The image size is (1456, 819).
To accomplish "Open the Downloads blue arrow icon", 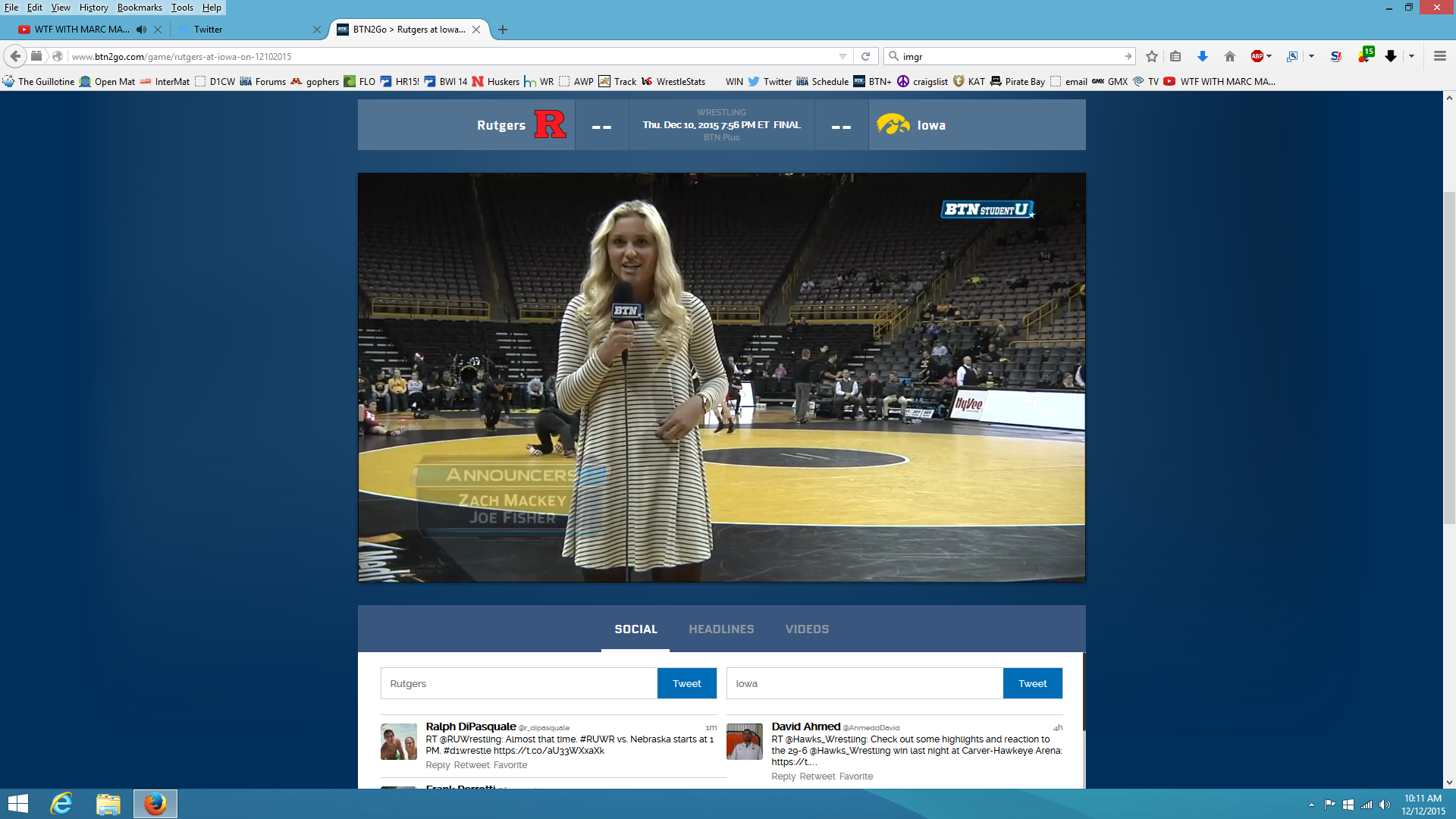I will tap(1203, 56).
